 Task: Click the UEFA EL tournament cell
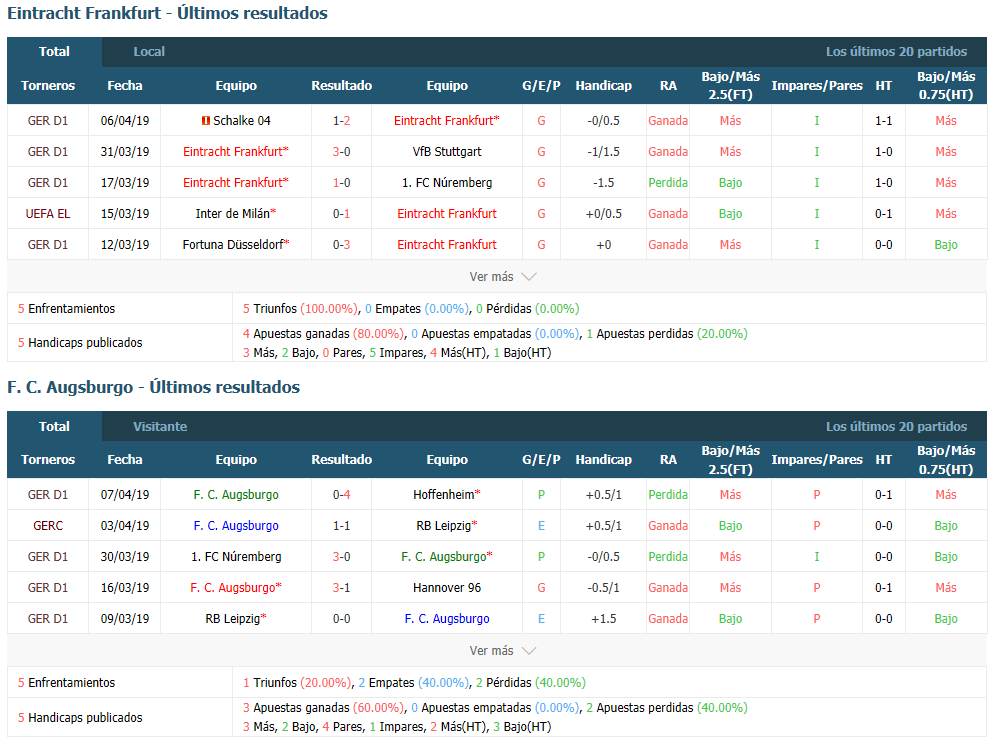point(48,214)
